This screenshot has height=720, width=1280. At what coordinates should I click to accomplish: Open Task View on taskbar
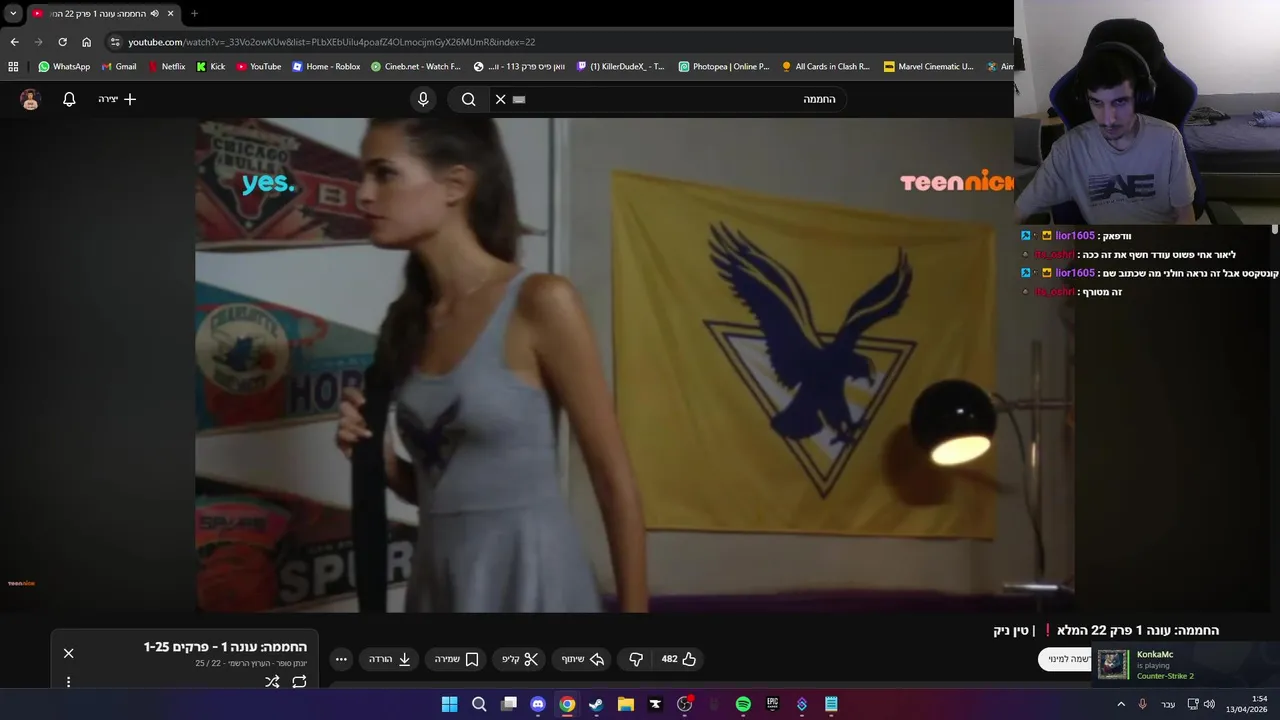point(509,704)
